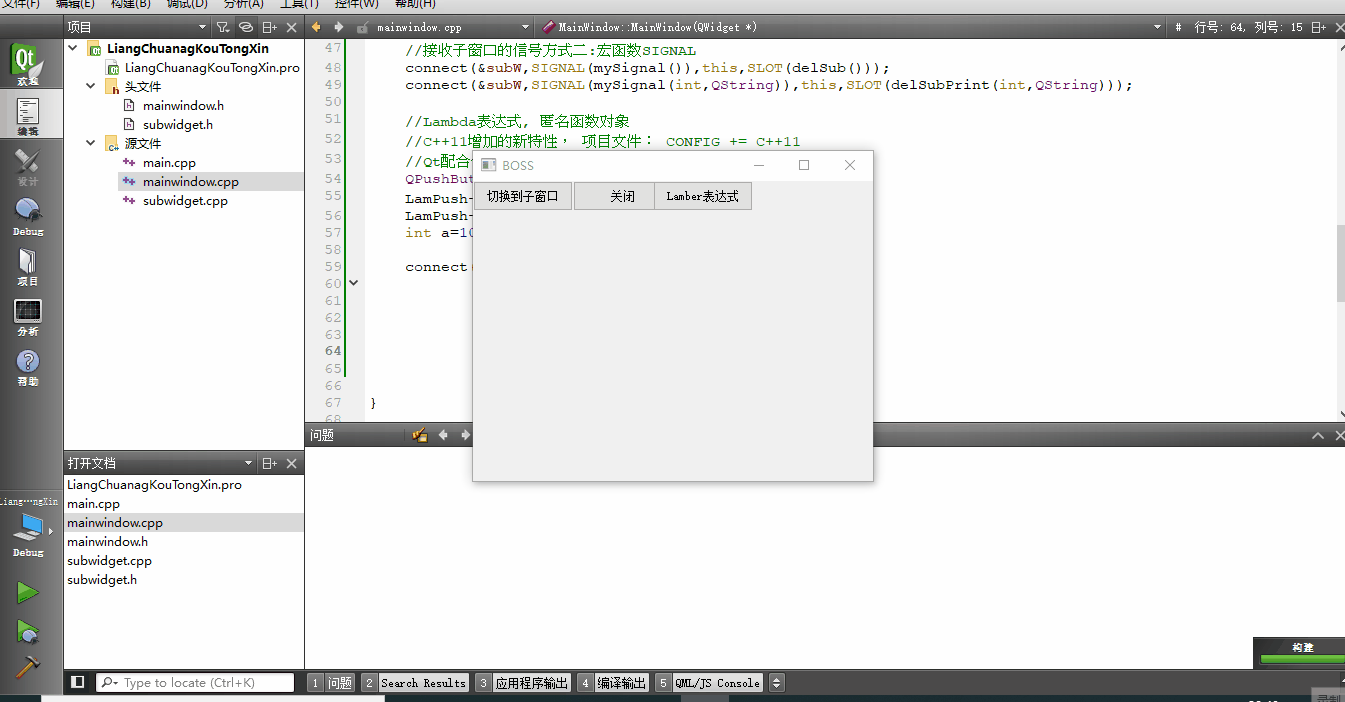Open the 编辑(E) menu
This screenshot has width=1345, height=702.
point(75,4)
